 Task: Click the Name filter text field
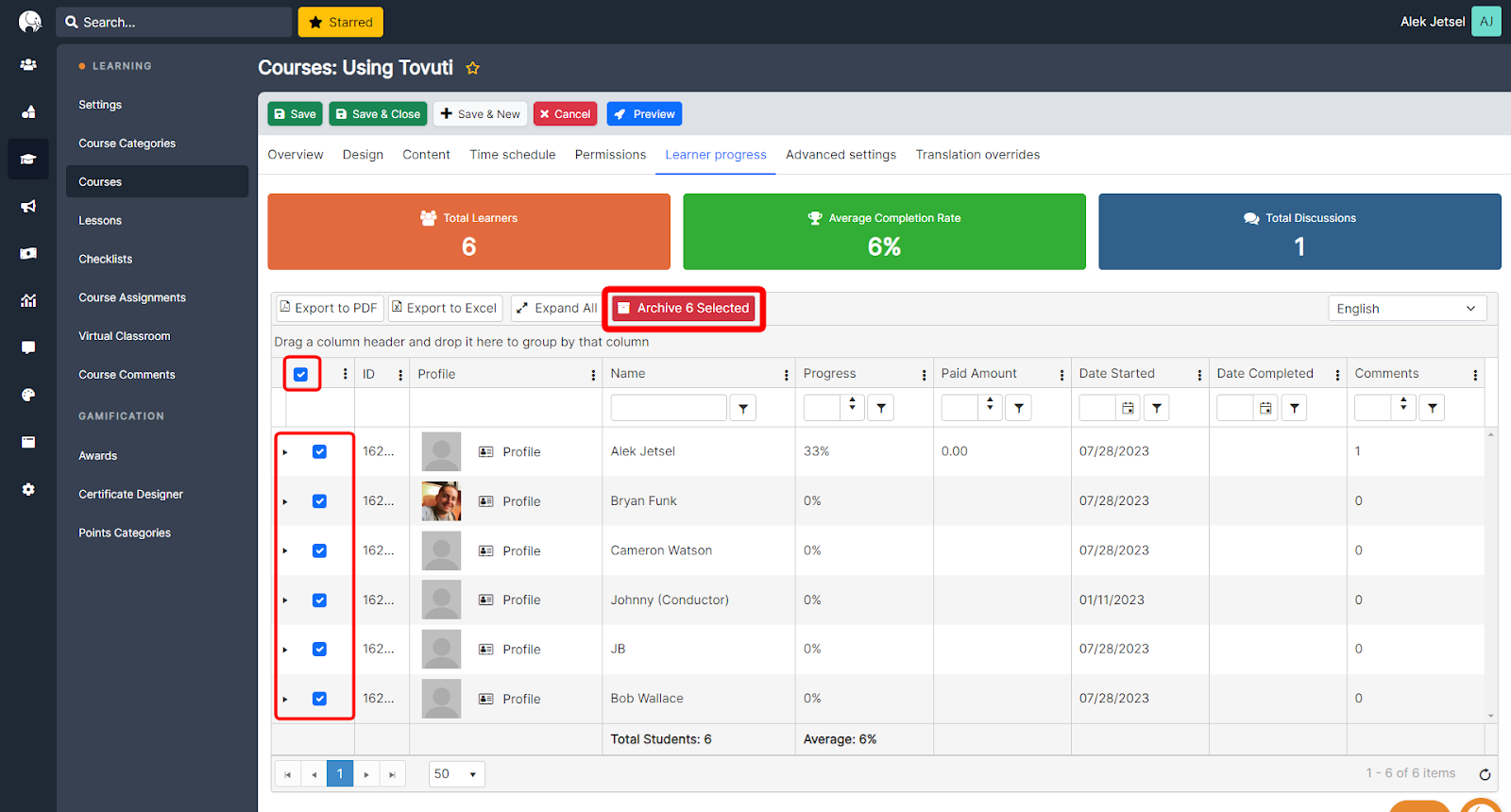669,408
